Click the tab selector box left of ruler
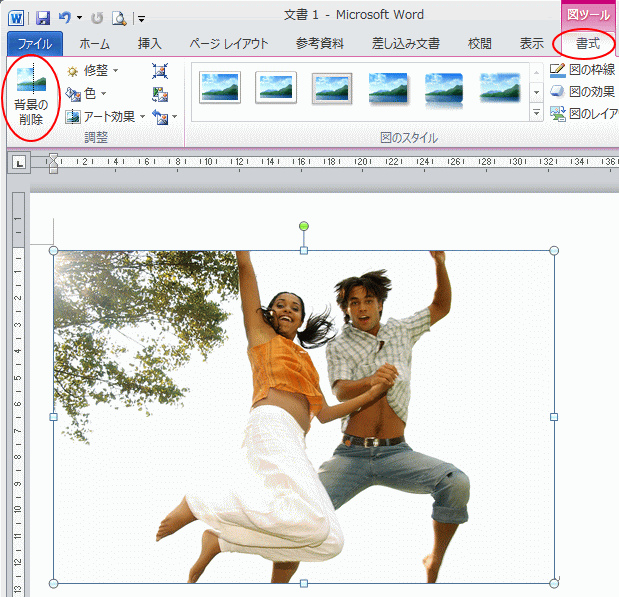The width and height of the screenshot is (619, 597). (19, 163)
